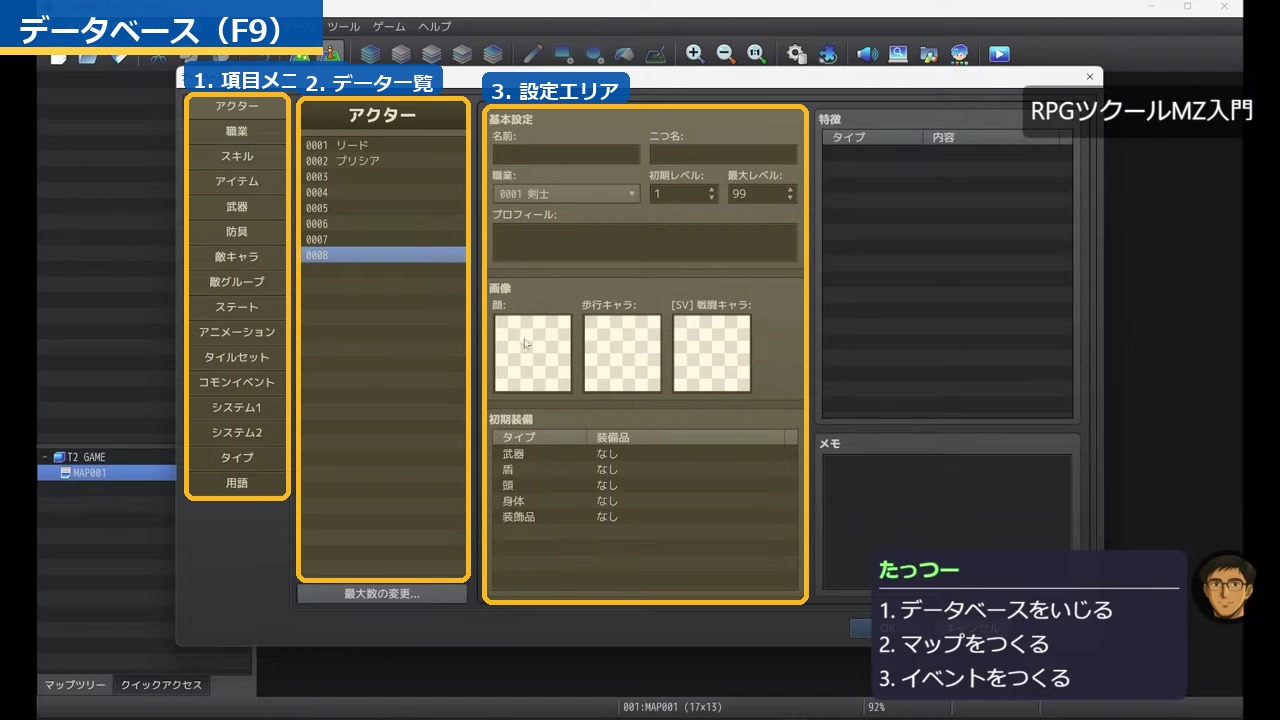Select the 武器 initial equipment row

click(645, 454)
